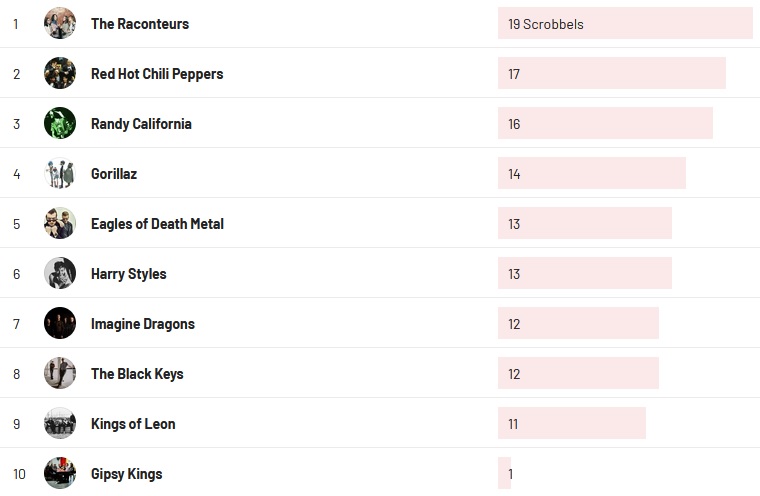
Task: Click Gipsy Kings avatar image
Action: [x=60, y=473]
